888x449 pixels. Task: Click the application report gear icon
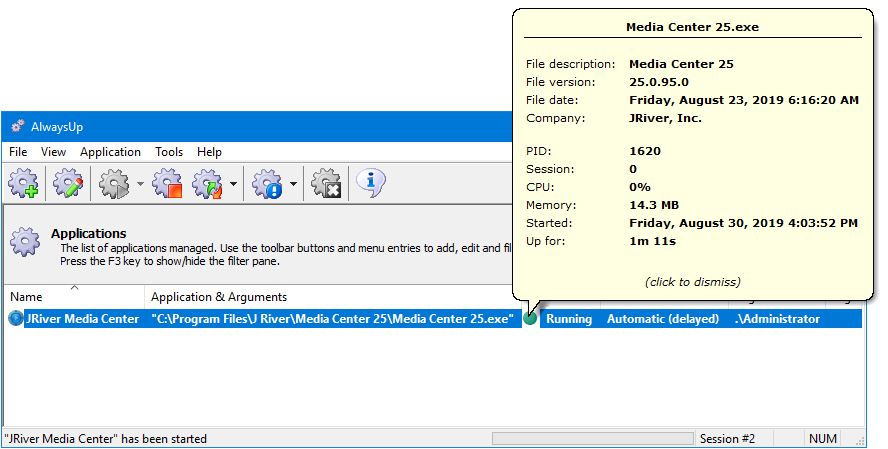[x=267, y=183]
